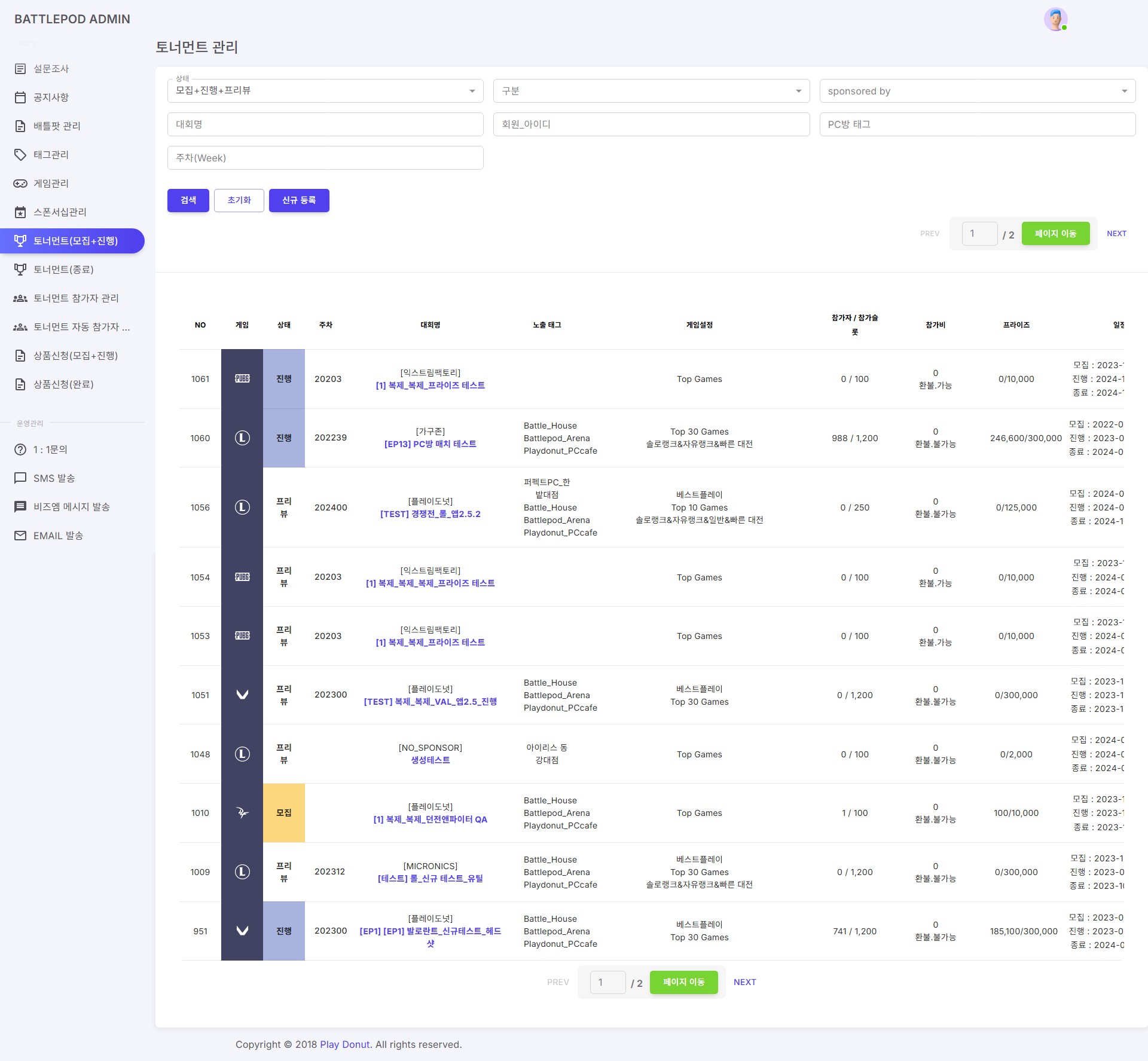Click the trophy icon for 토너먼트(종료)

click(20, 270)
